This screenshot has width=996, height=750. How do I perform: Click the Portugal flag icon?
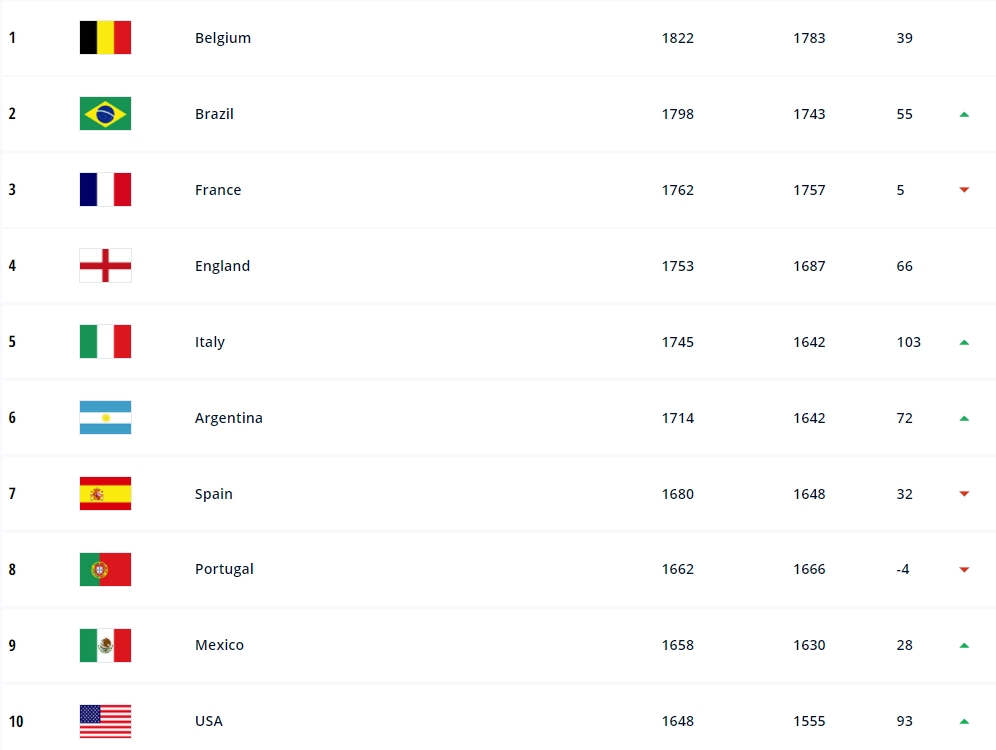tap(105, 569)
